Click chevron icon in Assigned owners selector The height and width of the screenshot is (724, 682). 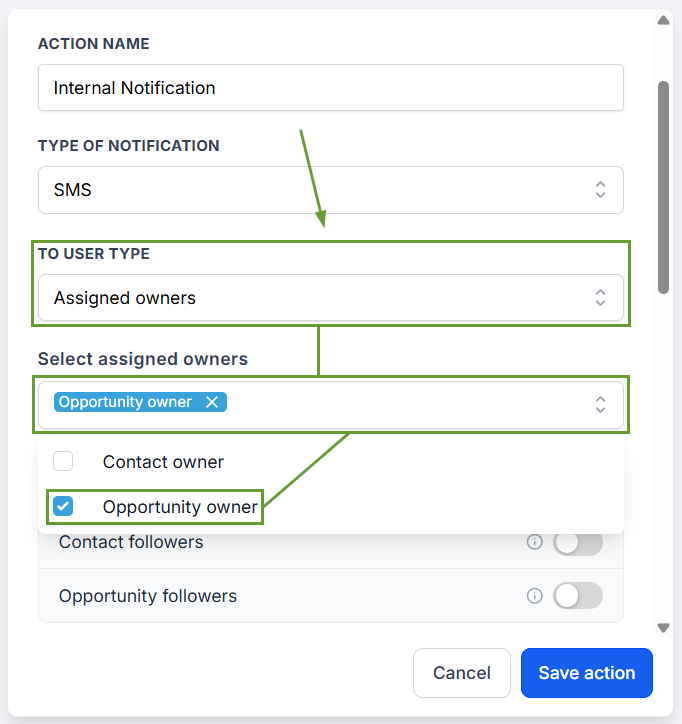click(x=600, y=298)
